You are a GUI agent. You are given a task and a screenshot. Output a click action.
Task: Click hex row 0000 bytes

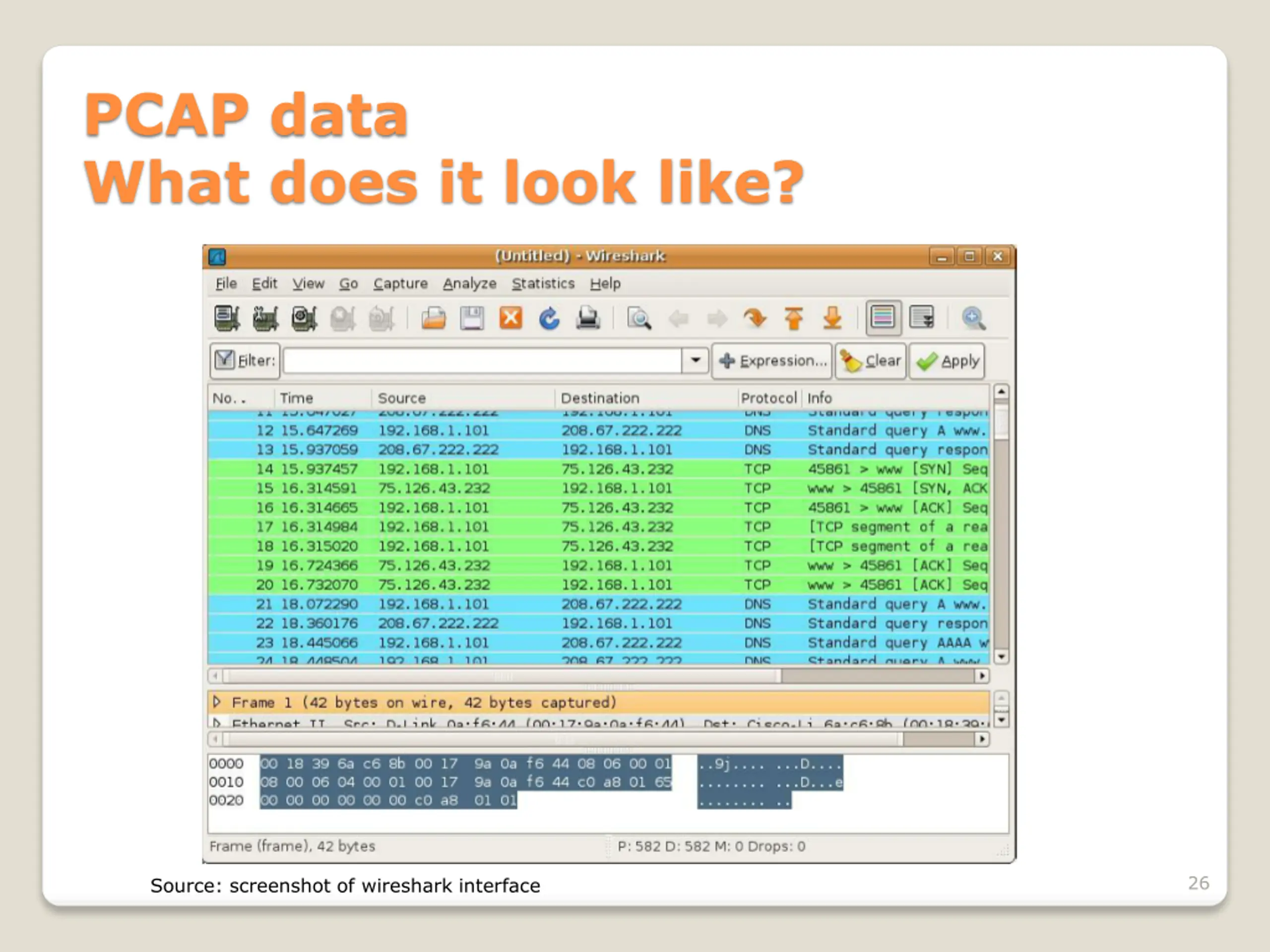[466, 764]
